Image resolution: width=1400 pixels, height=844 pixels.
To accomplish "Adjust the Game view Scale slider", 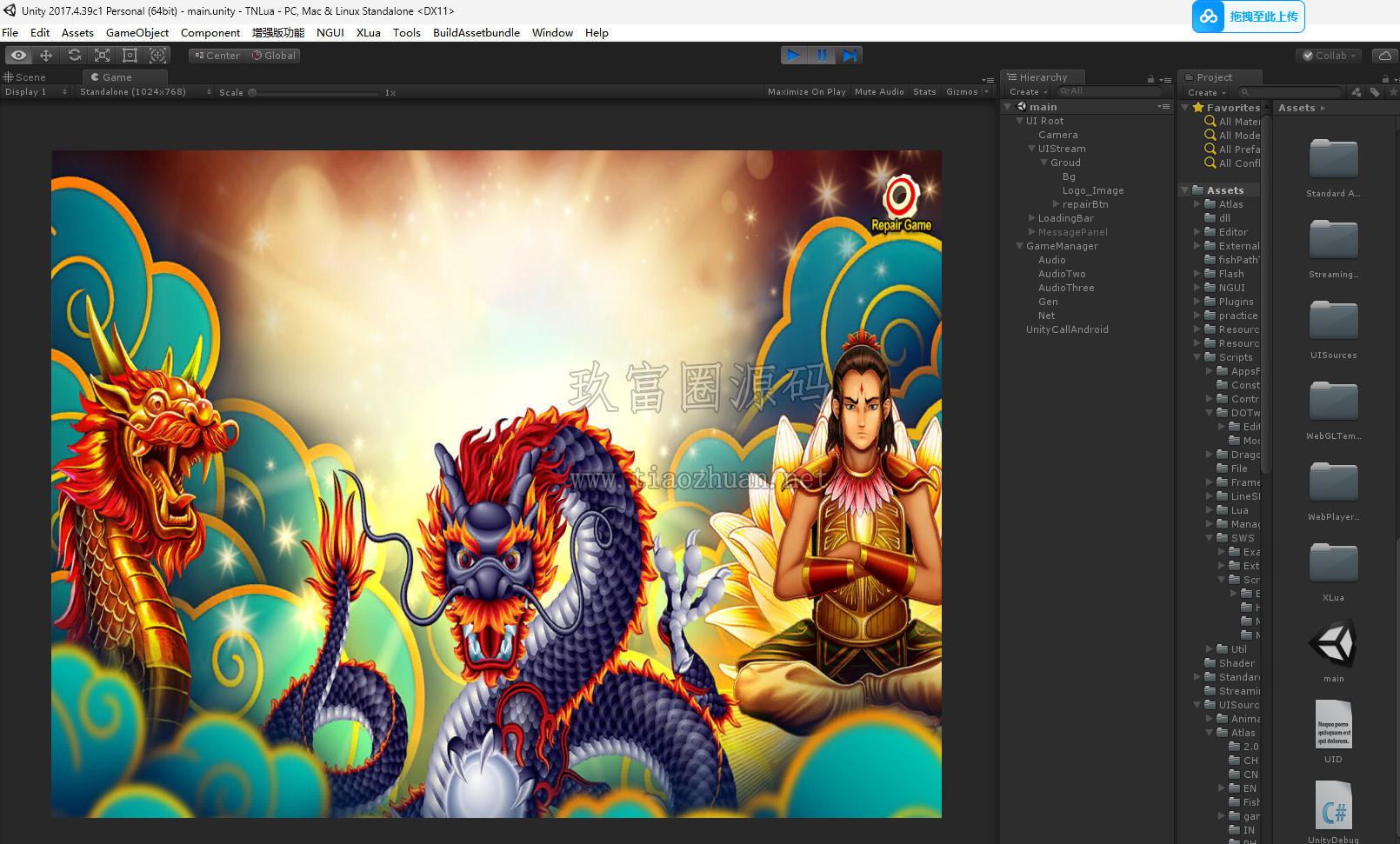I will point(315,92).
